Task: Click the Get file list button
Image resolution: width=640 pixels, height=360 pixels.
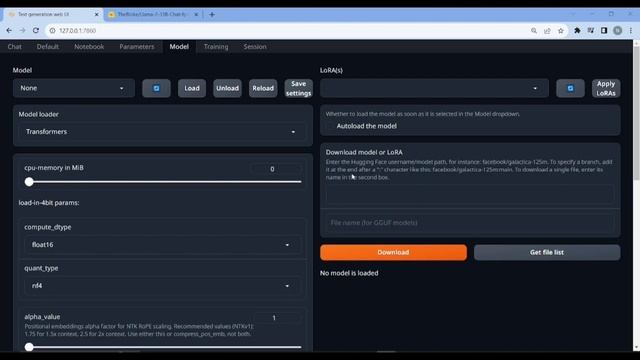Action: 547,253
